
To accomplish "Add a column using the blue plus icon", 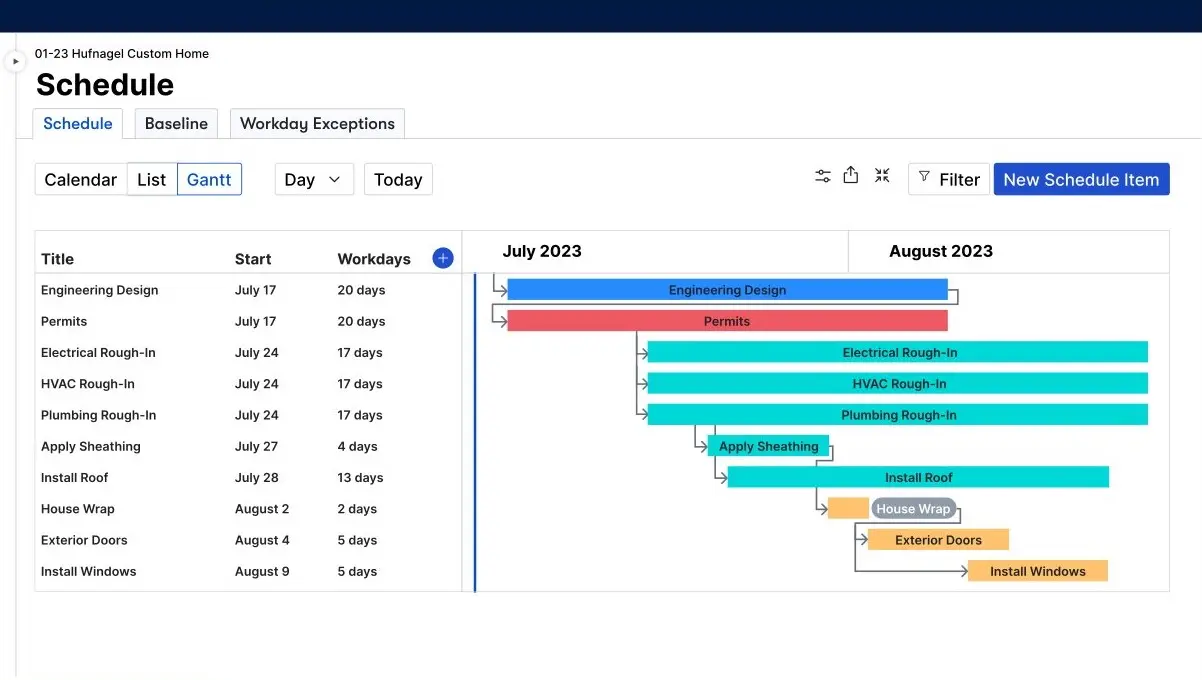I will click(x=442, y=257).
